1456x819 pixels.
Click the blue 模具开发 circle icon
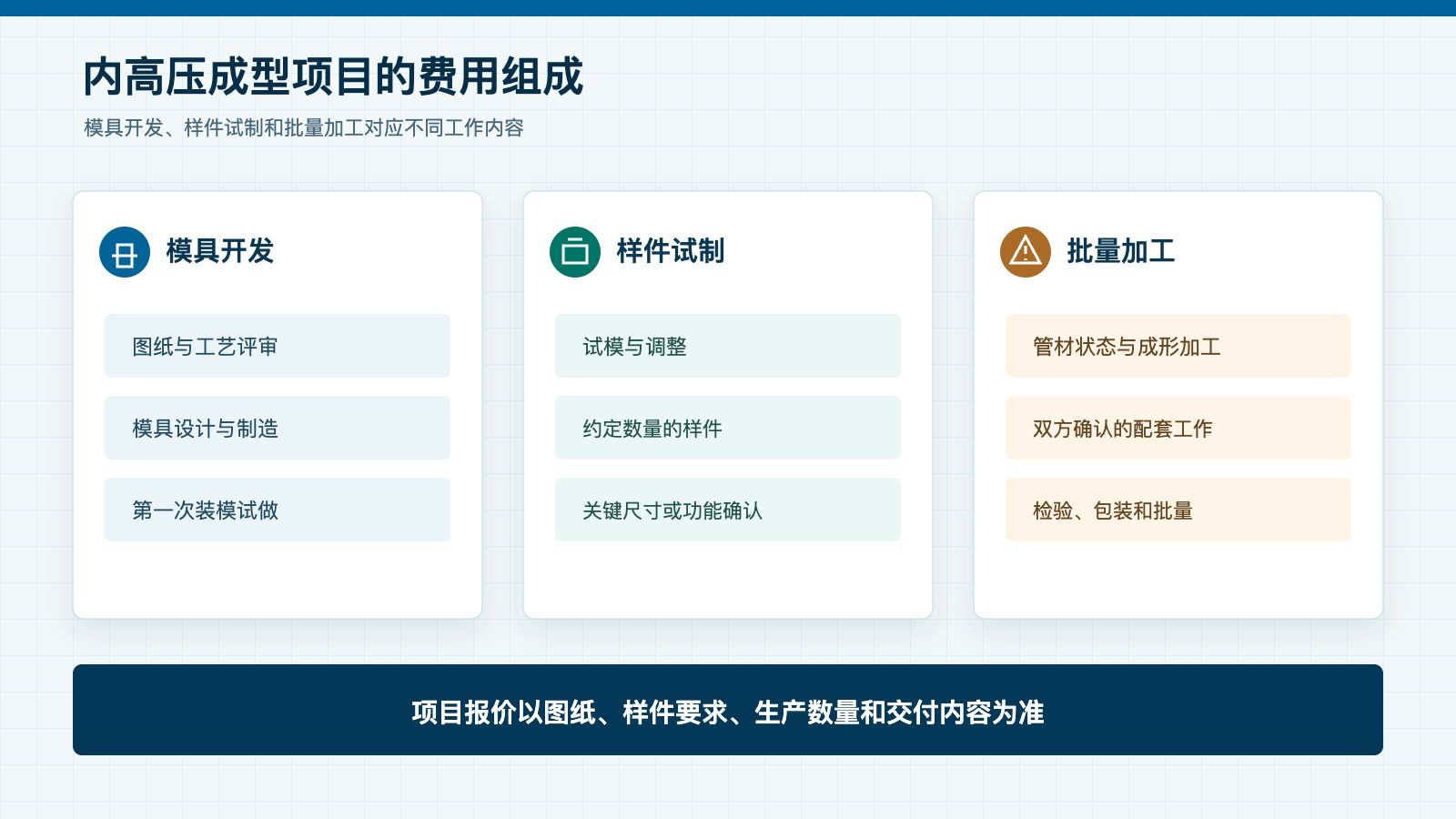[x=125, y=252]
